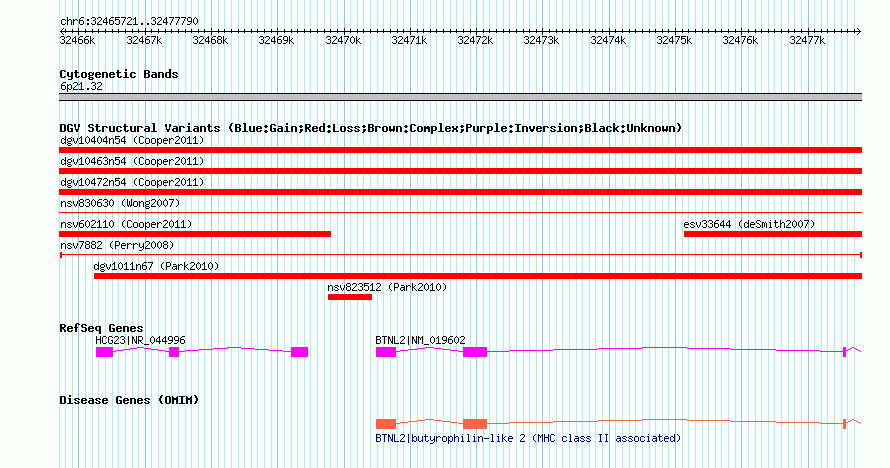
Task: Click the 32470k ruler position
Action: pos(343,41)
